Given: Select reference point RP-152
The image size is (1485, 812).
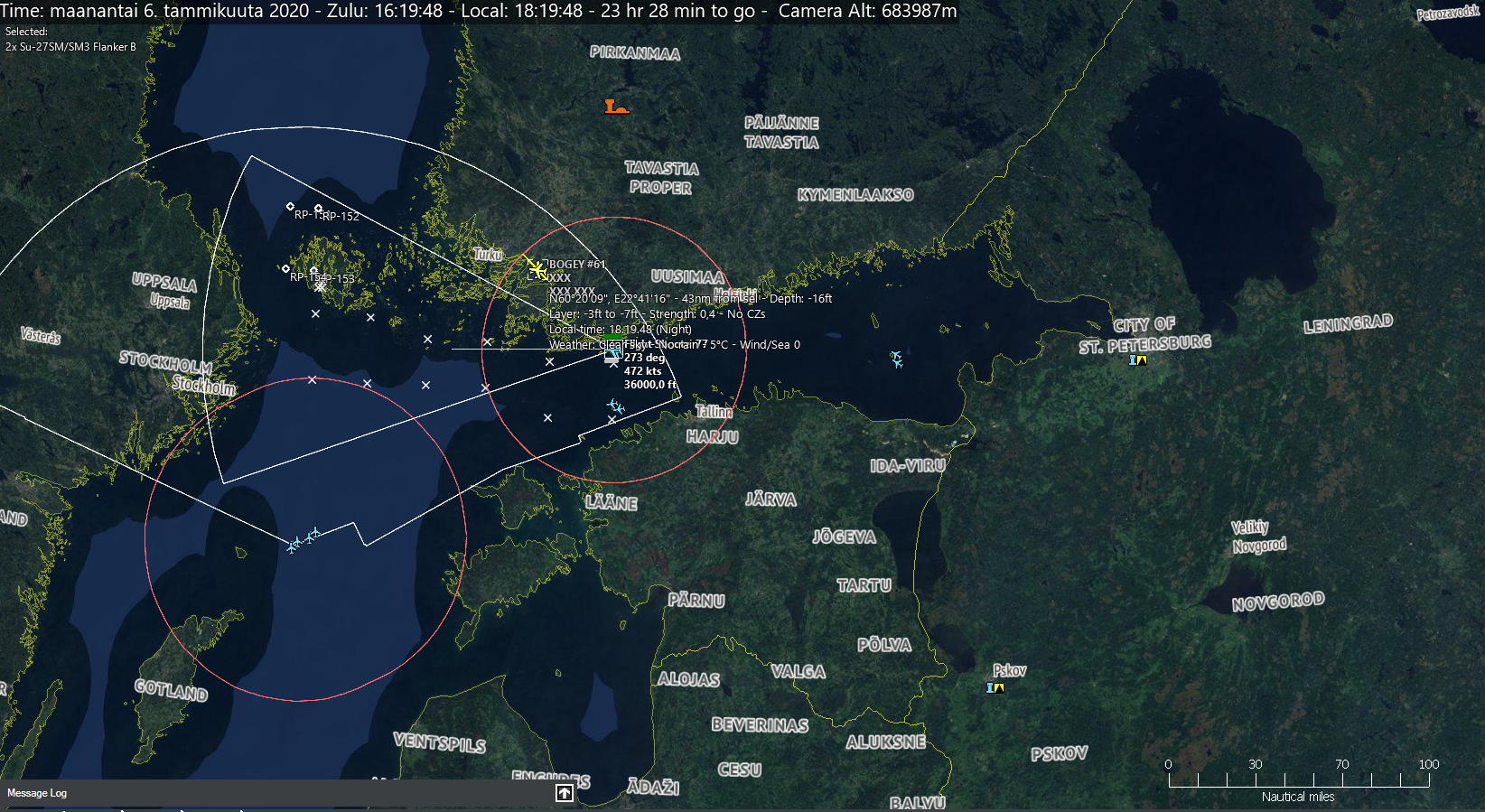Looking at the screenshot, I should pyautogui.click(x=318, y=209).
